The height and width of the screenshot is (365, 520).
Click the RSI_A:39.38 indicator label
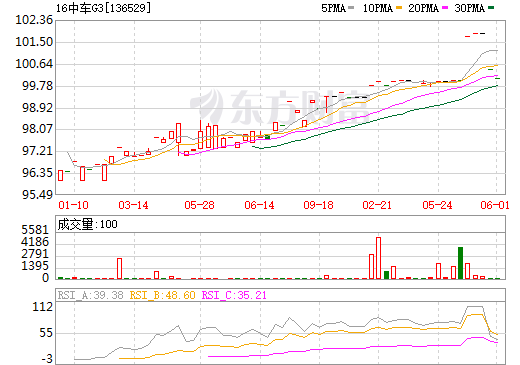pyautogui.click(x=90, y=295)
